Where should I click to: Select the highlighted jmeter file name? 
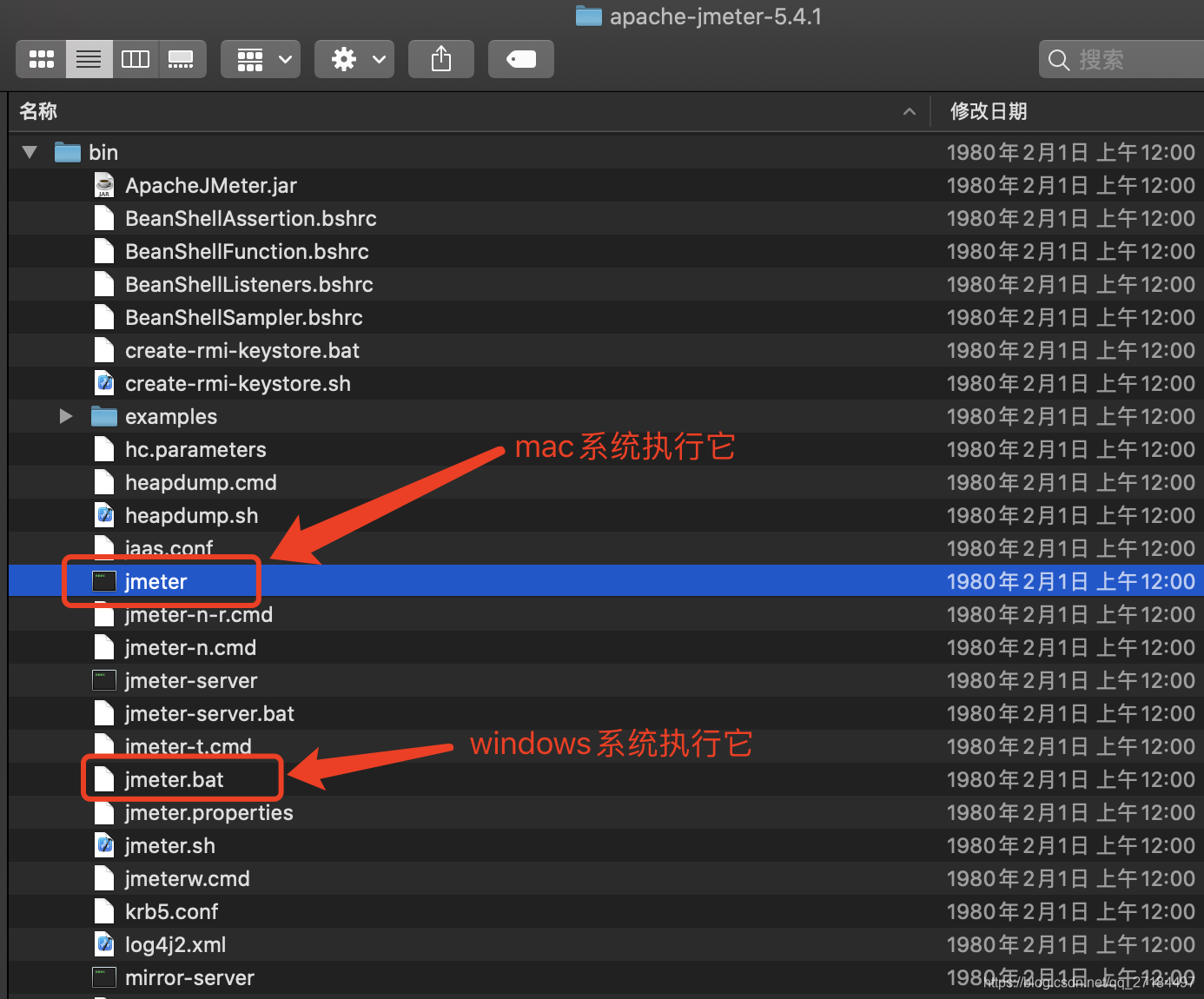coord(155,581)
